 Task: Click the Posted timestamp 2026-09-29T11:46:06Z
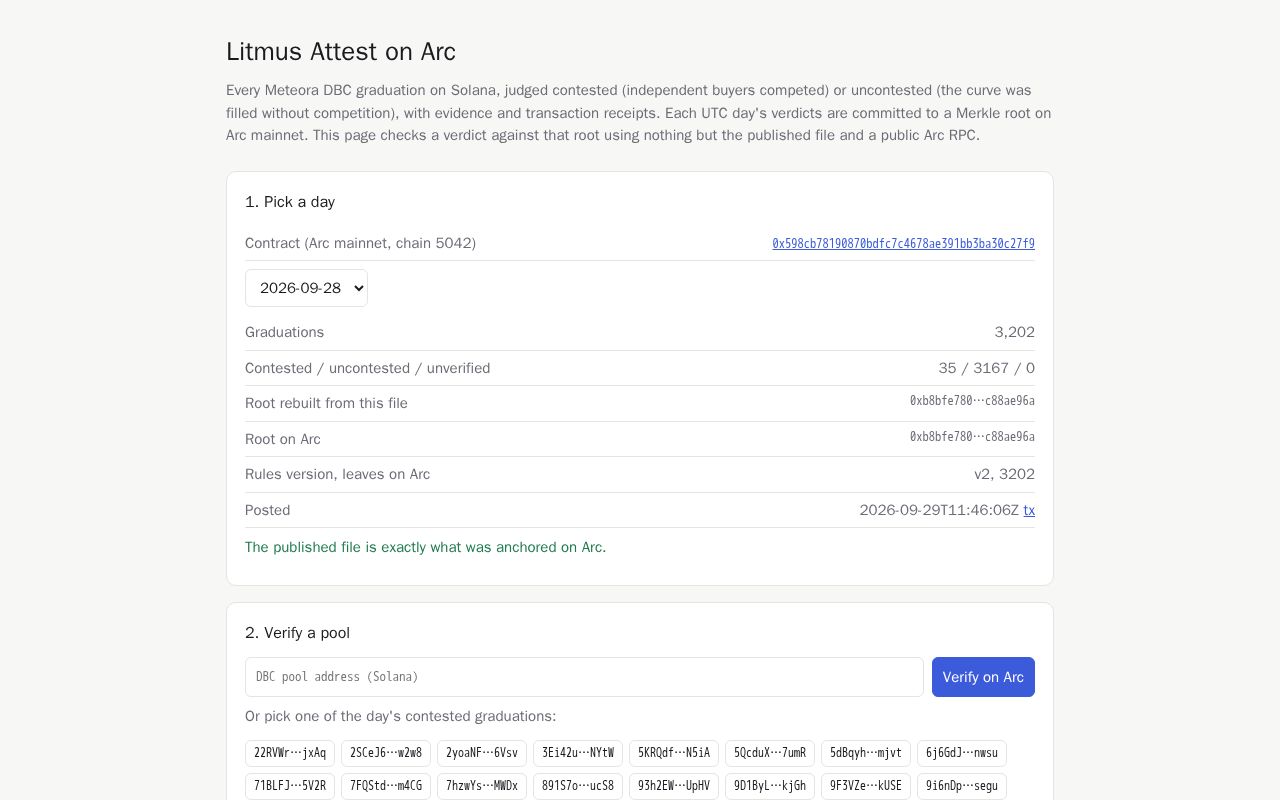[x=939, y=510]
